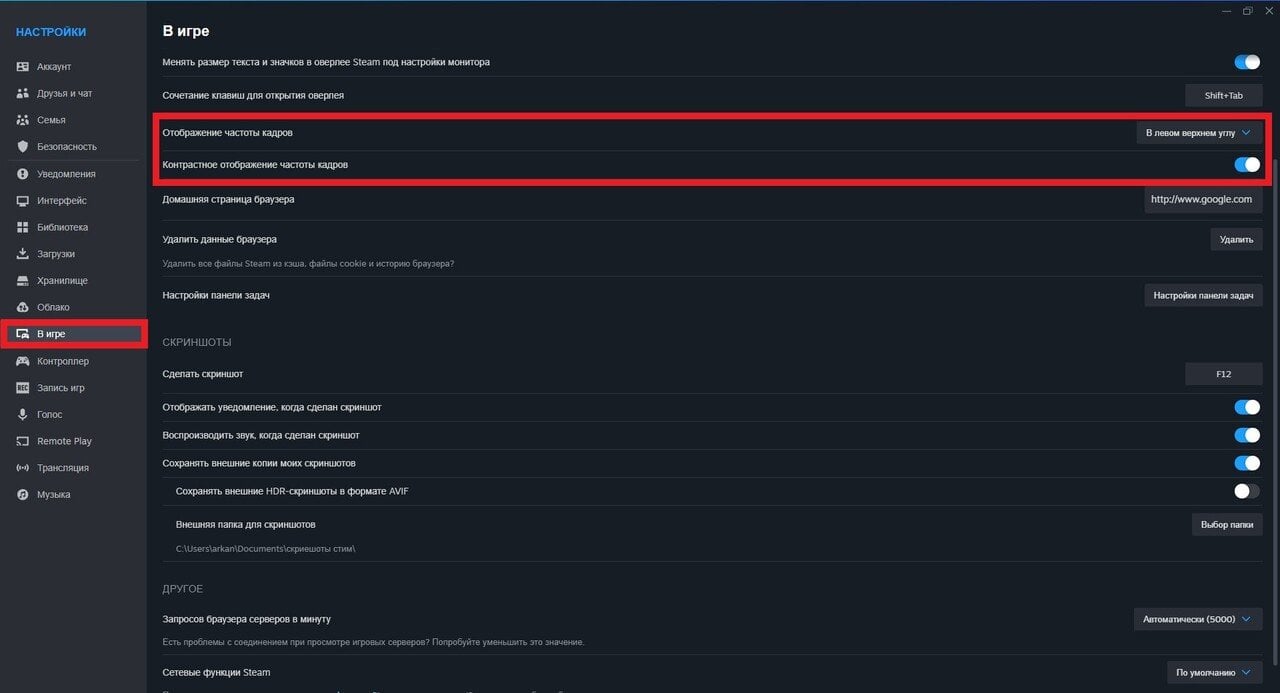
Task: Click the Выбор папки button
Action: point(1227,525)
